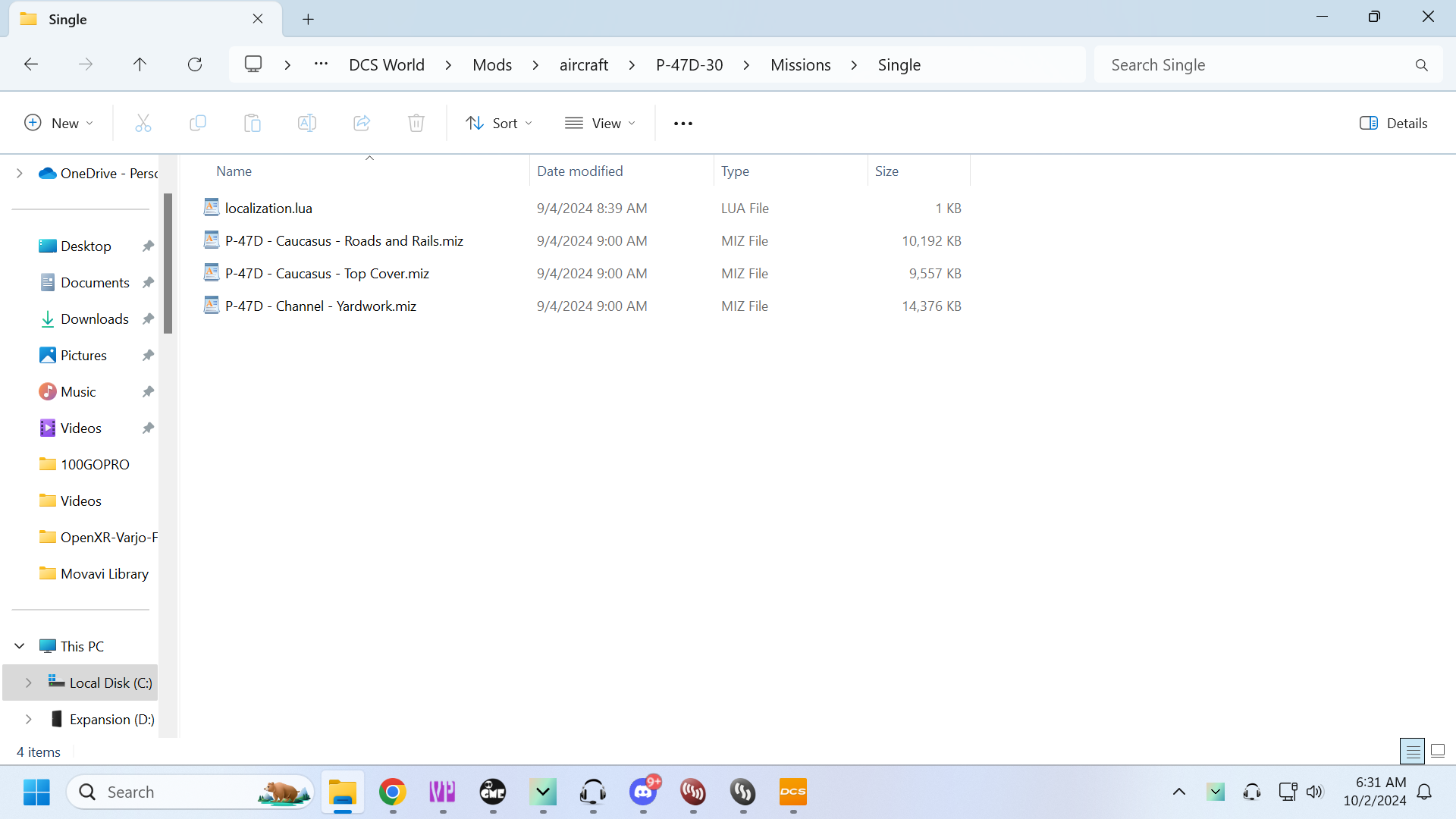
Task: Open chevron dropdown after DCS World breadcrumb
Action: point(449,65)
